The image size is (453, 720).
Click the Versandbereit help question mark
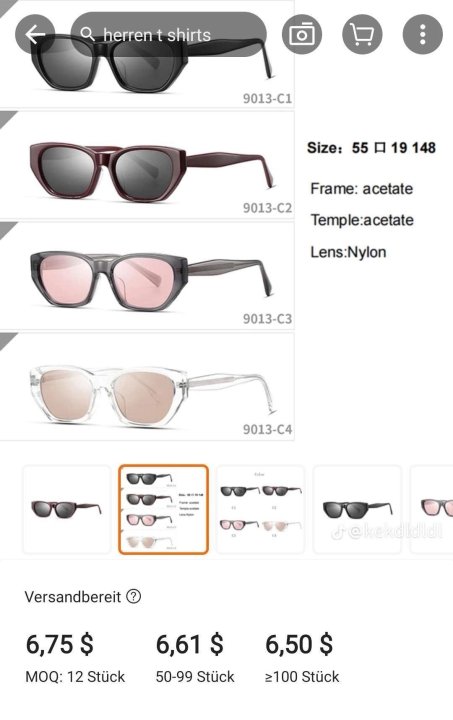click(134, 596)
